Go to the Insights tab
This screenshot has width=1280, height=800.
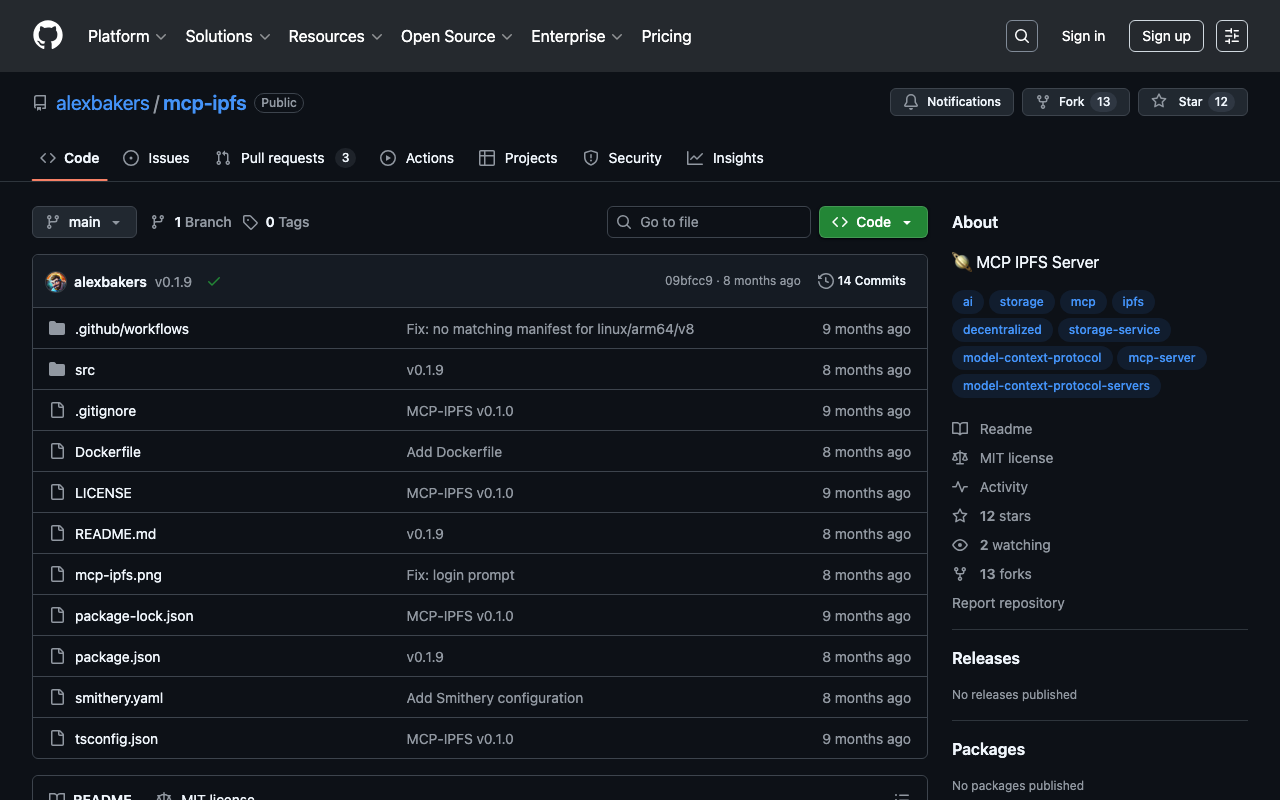click(x=725, y=158)
